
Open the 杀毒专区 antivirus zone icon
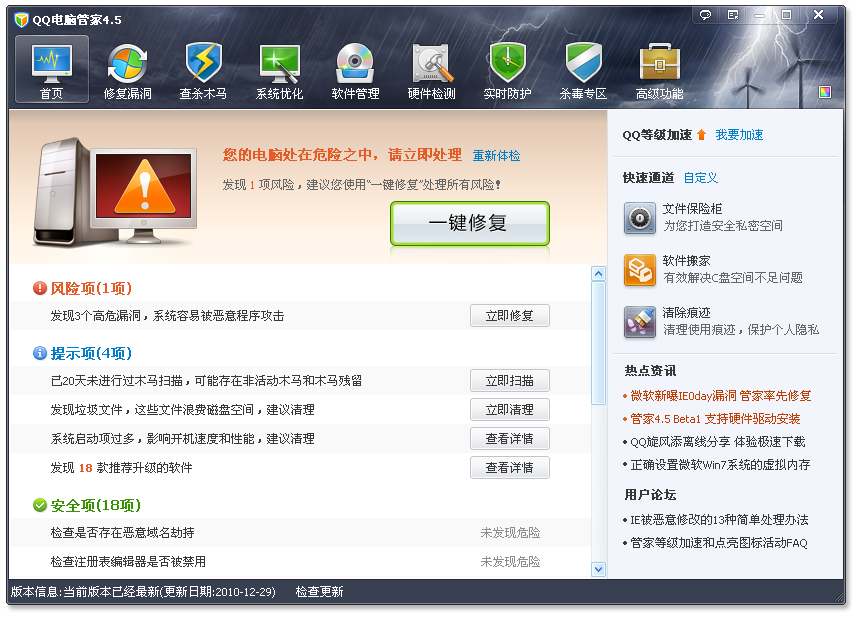click(583, 64)
